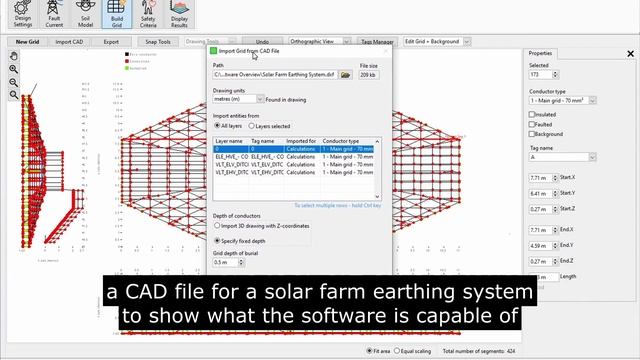The image size is (640, 360).
Task: Click the layer table vertical scrollbar
Action: tap(377, 169)
